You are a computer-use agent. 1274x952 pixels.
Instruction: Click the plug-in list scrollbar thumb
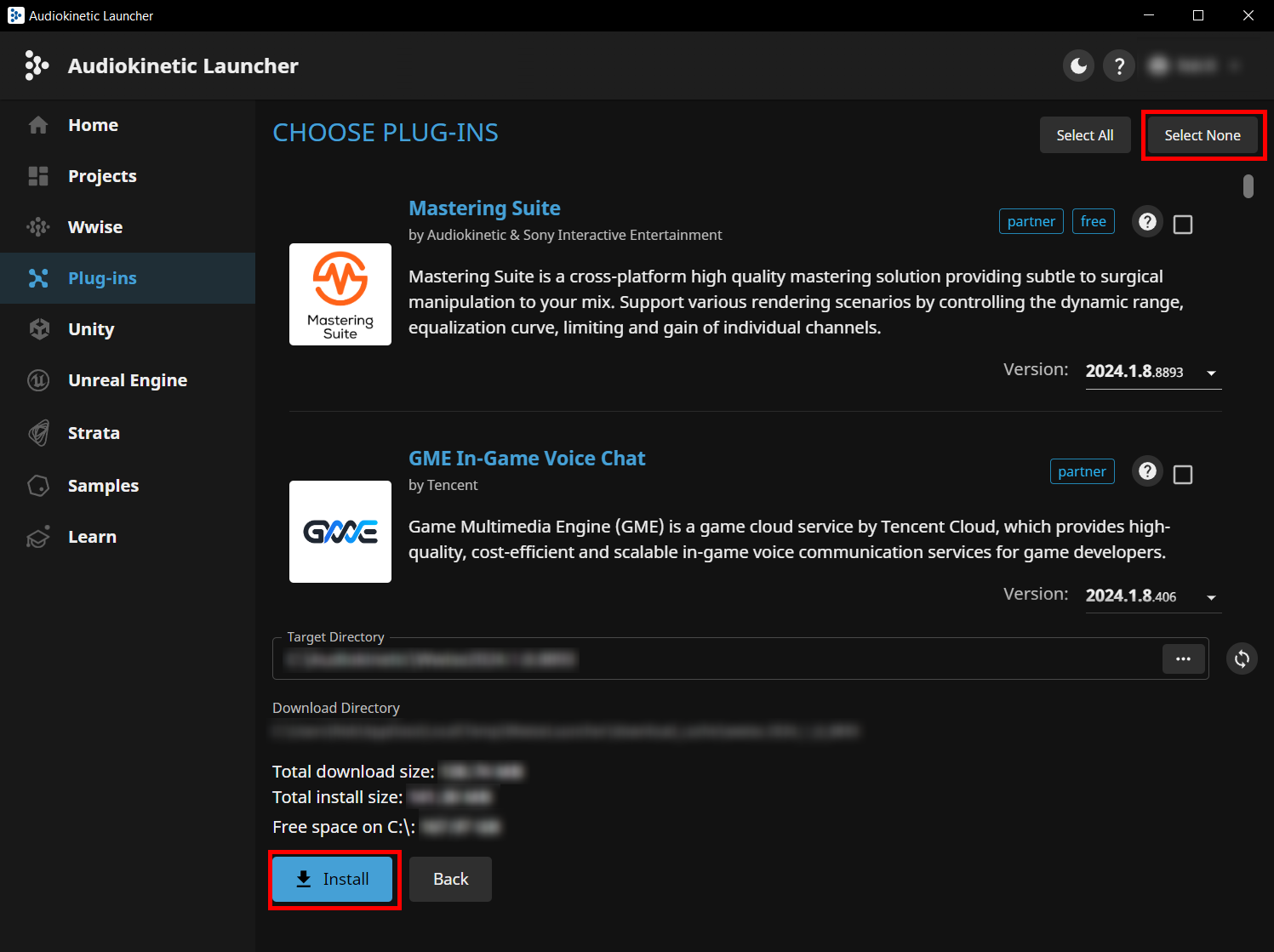[x=1248, y=185]
